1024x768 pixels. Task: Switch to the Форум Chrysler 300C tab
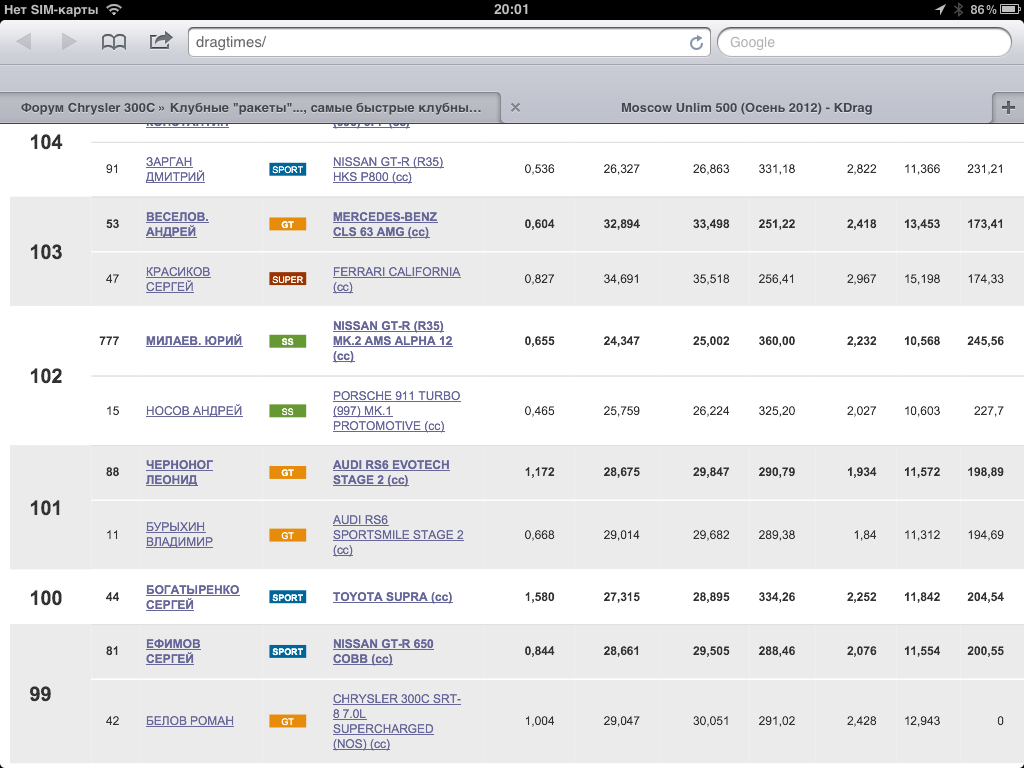pos(251,108)
